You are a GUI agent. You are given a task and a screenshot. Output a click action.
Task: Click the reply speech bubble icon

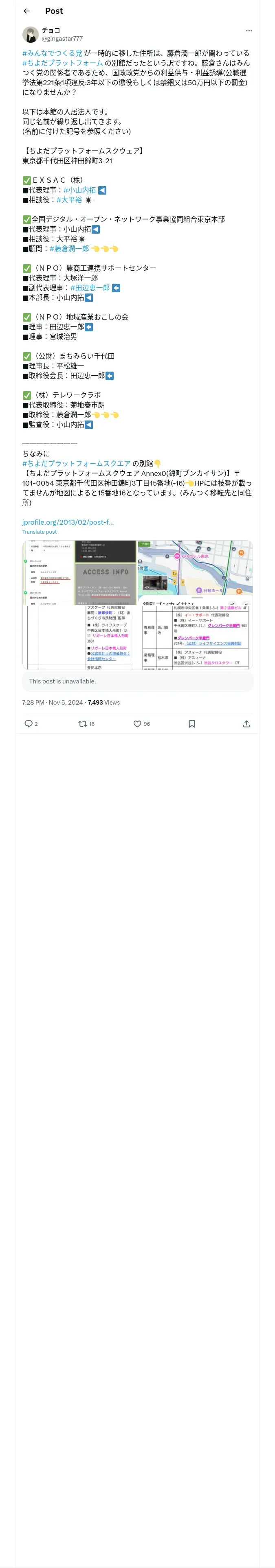point(28,724)
